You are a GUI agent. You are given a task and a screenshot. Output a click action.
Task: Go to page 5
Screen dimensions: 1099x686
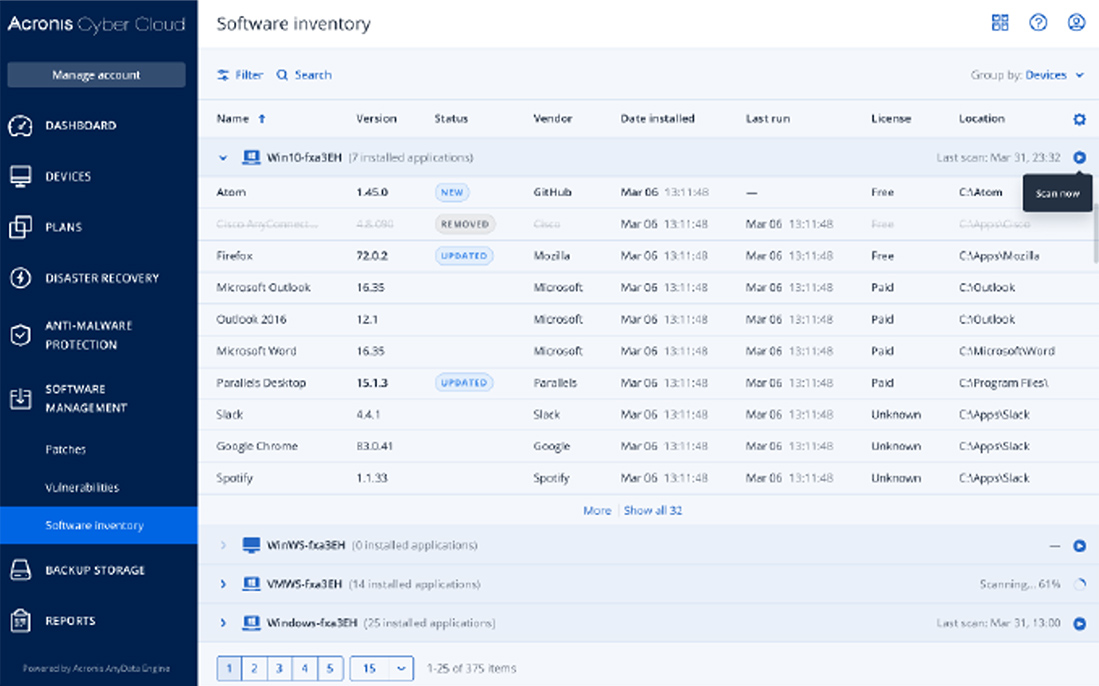tap(330, 668)
